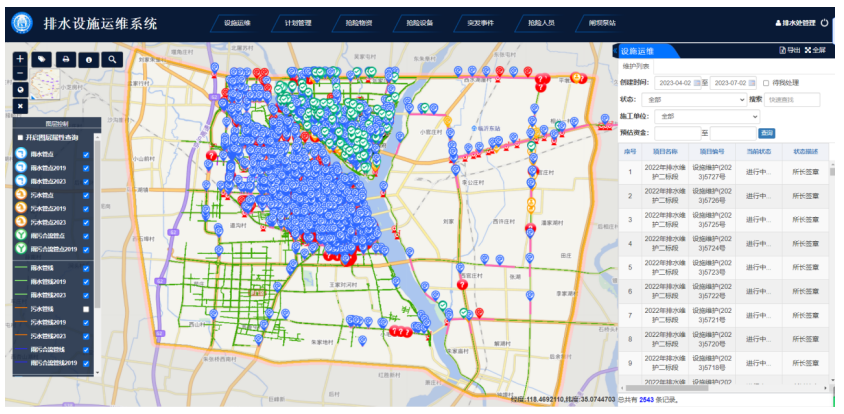Image resolution: width=844 pixels, height=414 pixels.
Task: Open the 抢险物资 top menu
Action: tap(360, 23)
